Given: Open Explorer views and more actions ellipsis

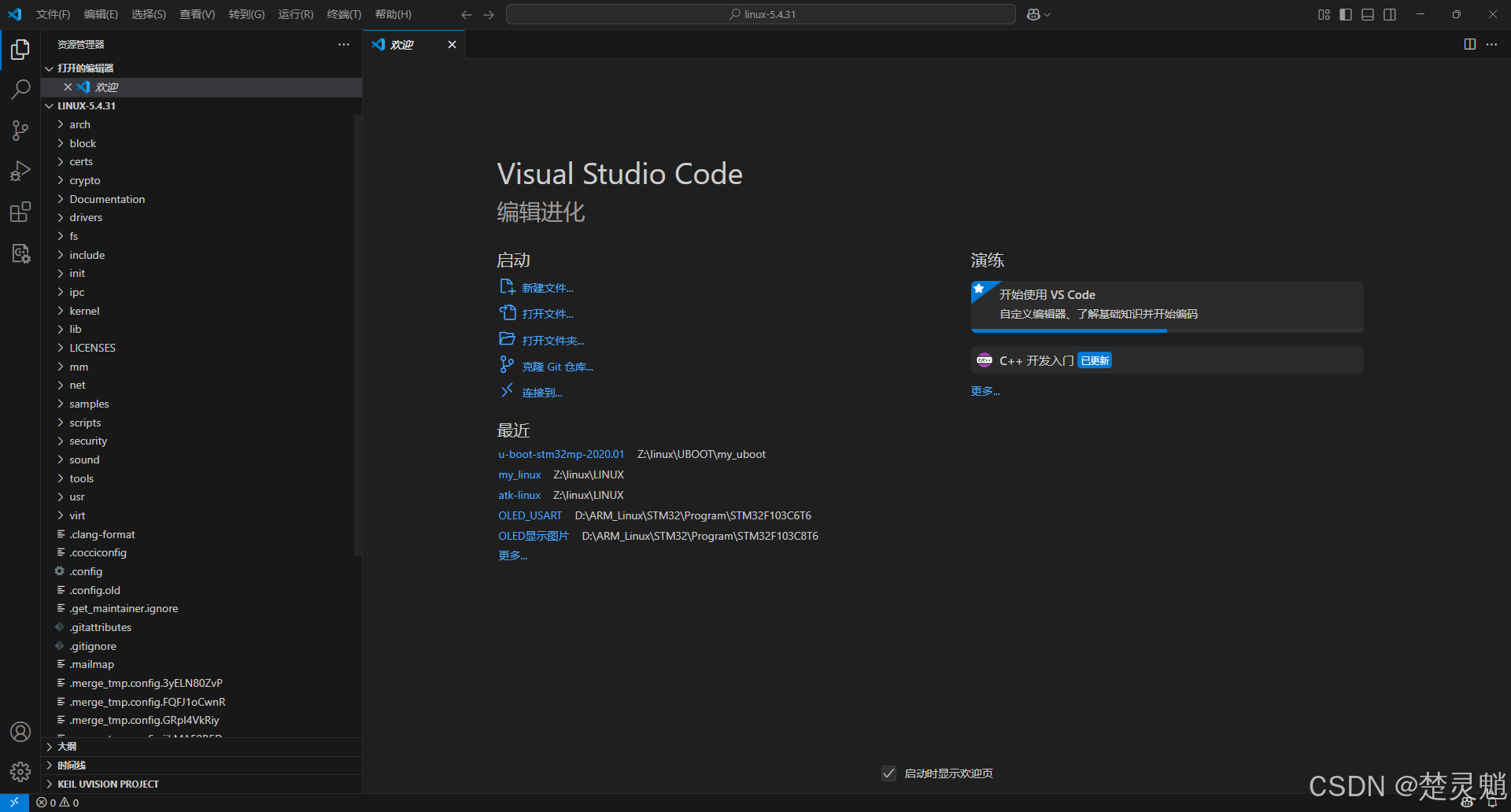Looking at the screenshot, I should [344, 44].
